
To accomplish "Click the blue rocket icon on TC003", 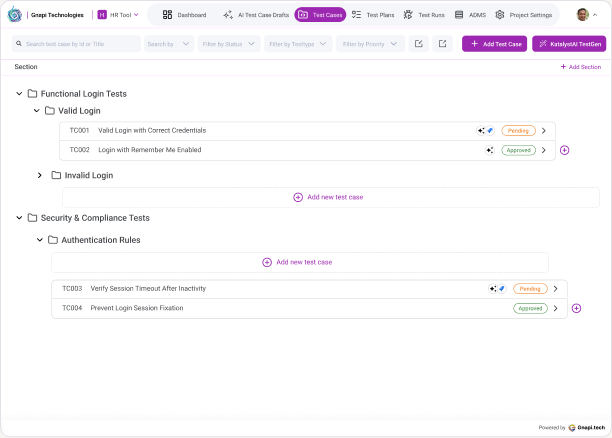I will point(502,289).
